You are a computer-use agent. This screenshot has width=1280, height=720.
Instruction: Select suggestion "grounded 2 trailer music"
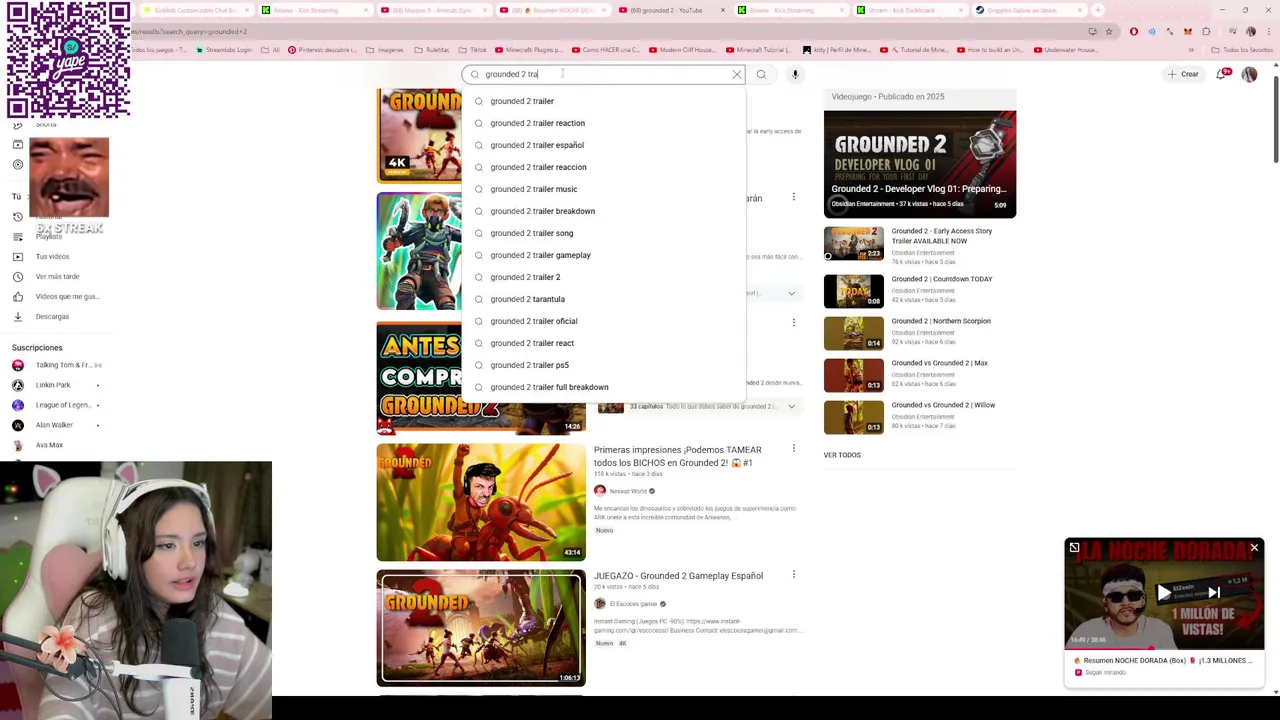click(x=604, y=189)
